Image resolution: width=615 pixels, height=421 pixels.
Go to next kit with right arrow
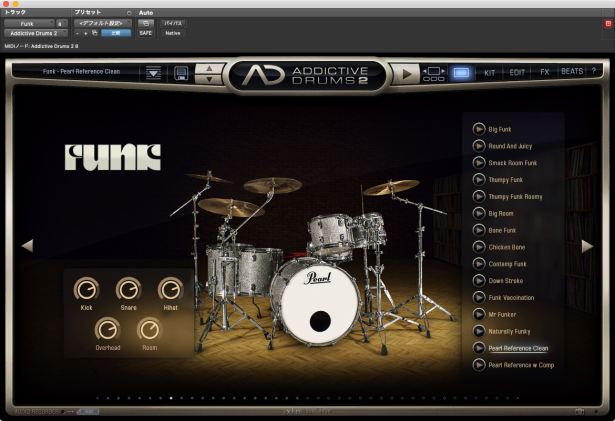click(587, 245)
